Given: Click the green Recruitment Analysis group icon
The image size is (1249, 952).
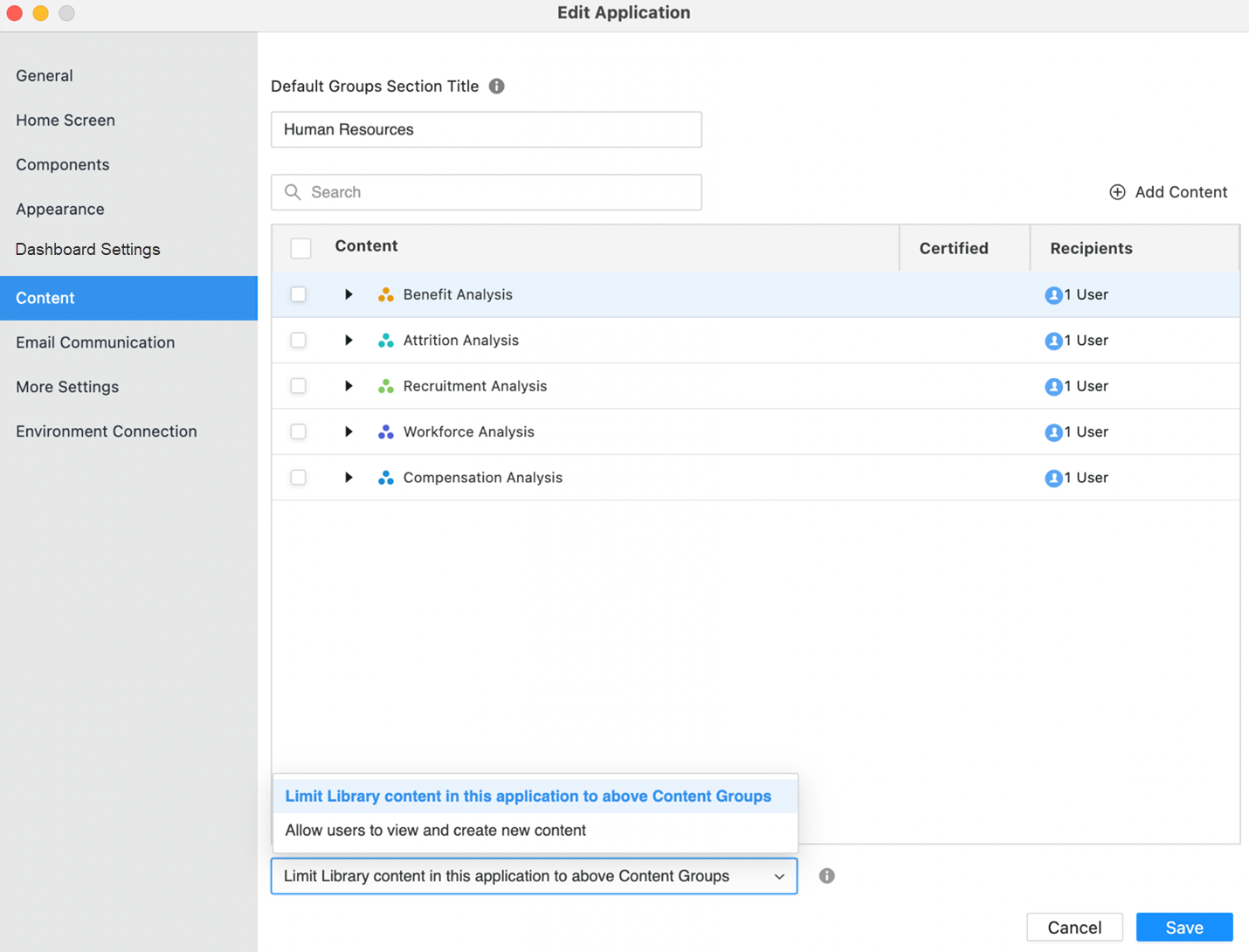Looking at the screenshot, I should click(385, 386).
